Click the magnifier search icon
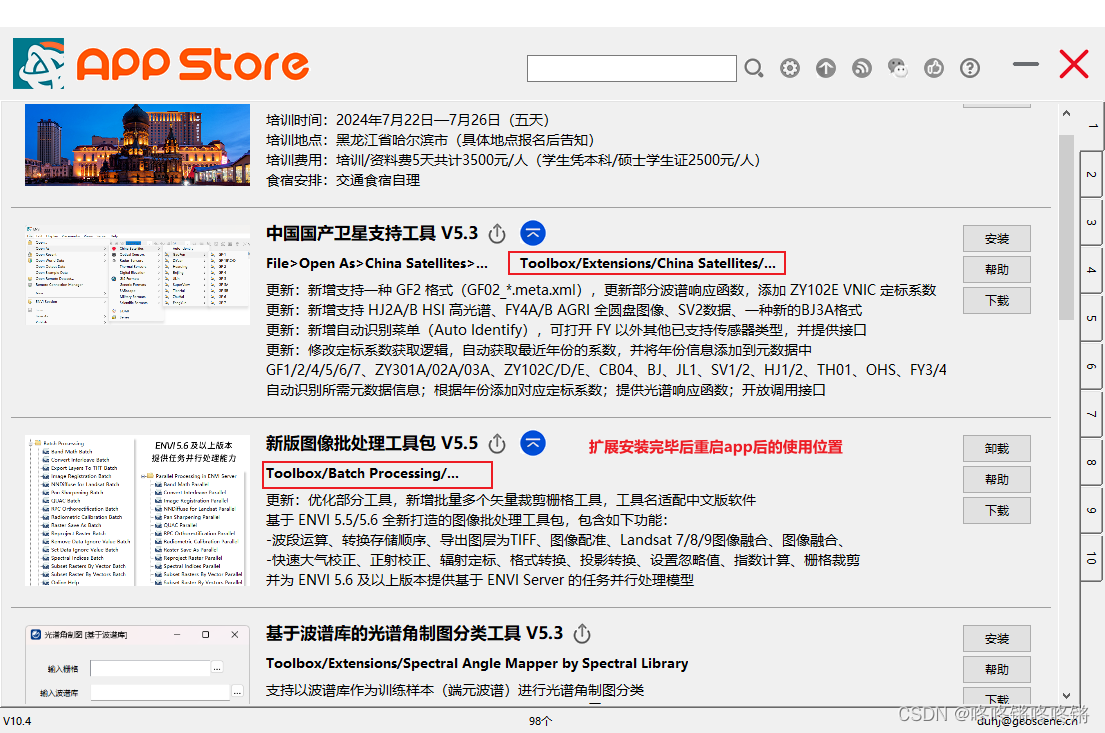Viewport: 1105px width, 733px height. click(x=753, y=68)
